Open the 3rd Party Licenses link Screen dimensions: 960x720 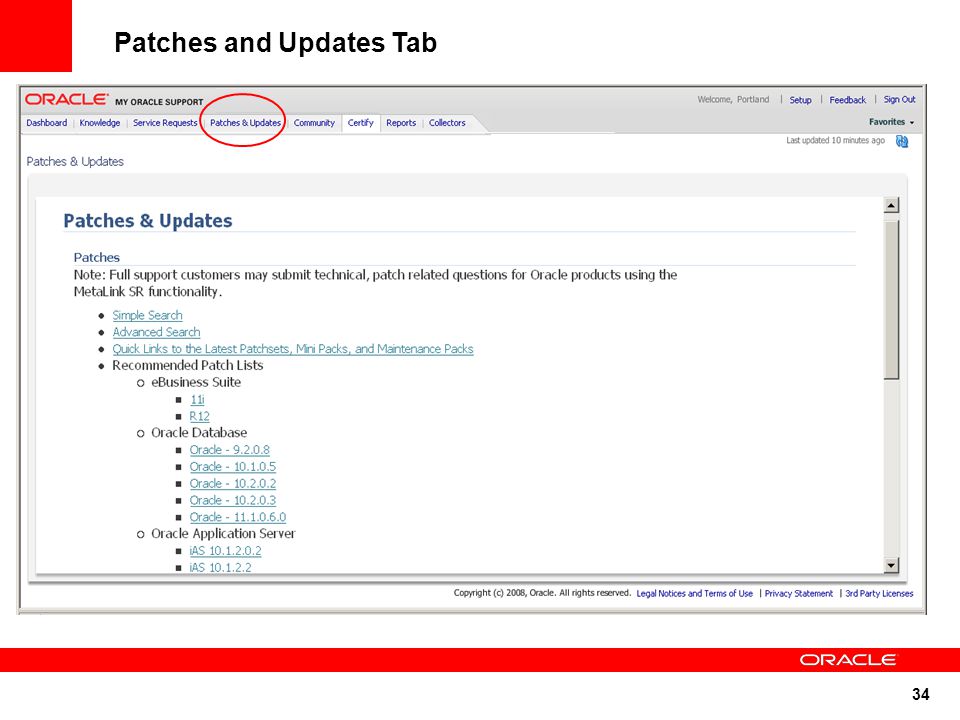click(x=879, y=593)
